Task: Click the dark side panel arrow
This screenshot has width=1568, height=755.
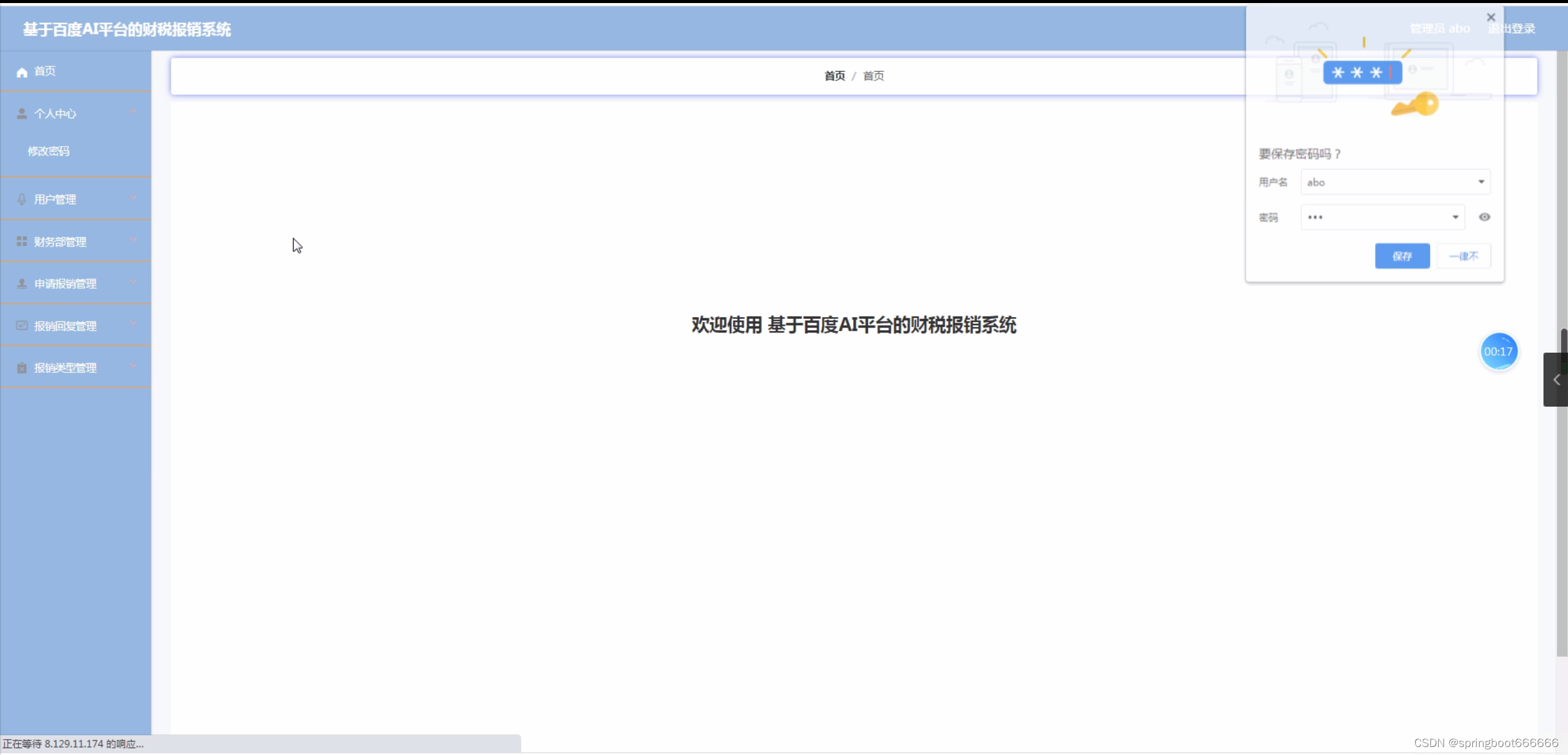Action: point(1556,380)
